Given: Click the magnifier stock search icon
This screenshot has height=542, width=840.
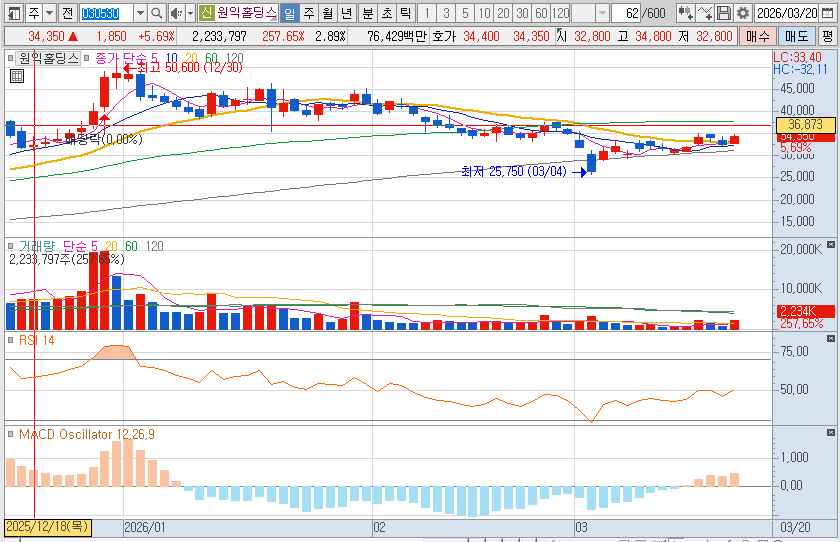Looking at the screenshot, I should coord(156,13).
